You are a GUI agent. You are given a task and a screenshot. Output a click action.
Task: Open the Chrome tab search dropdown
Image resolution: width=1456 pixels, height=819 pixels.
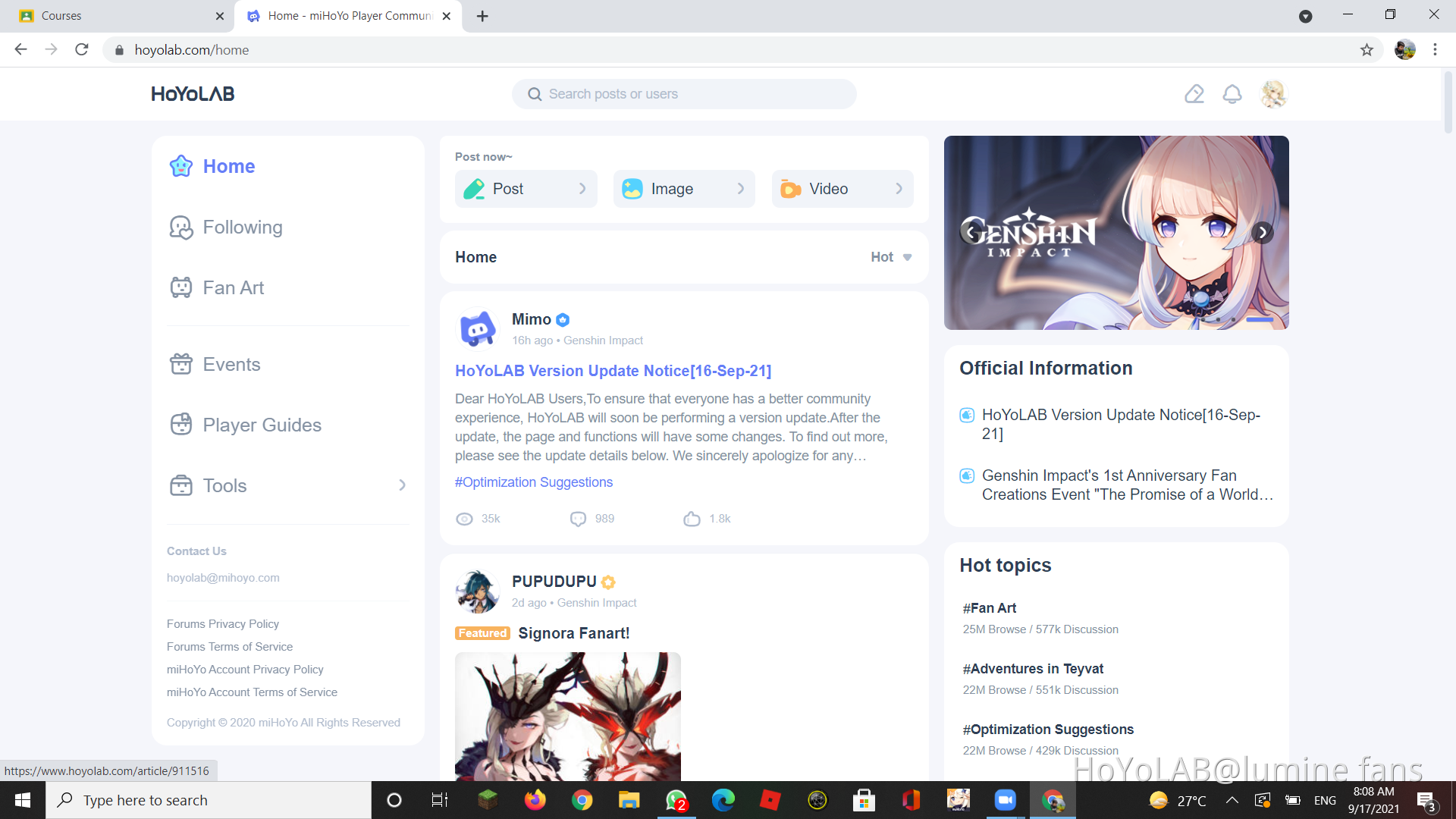tap(1305, 16)
